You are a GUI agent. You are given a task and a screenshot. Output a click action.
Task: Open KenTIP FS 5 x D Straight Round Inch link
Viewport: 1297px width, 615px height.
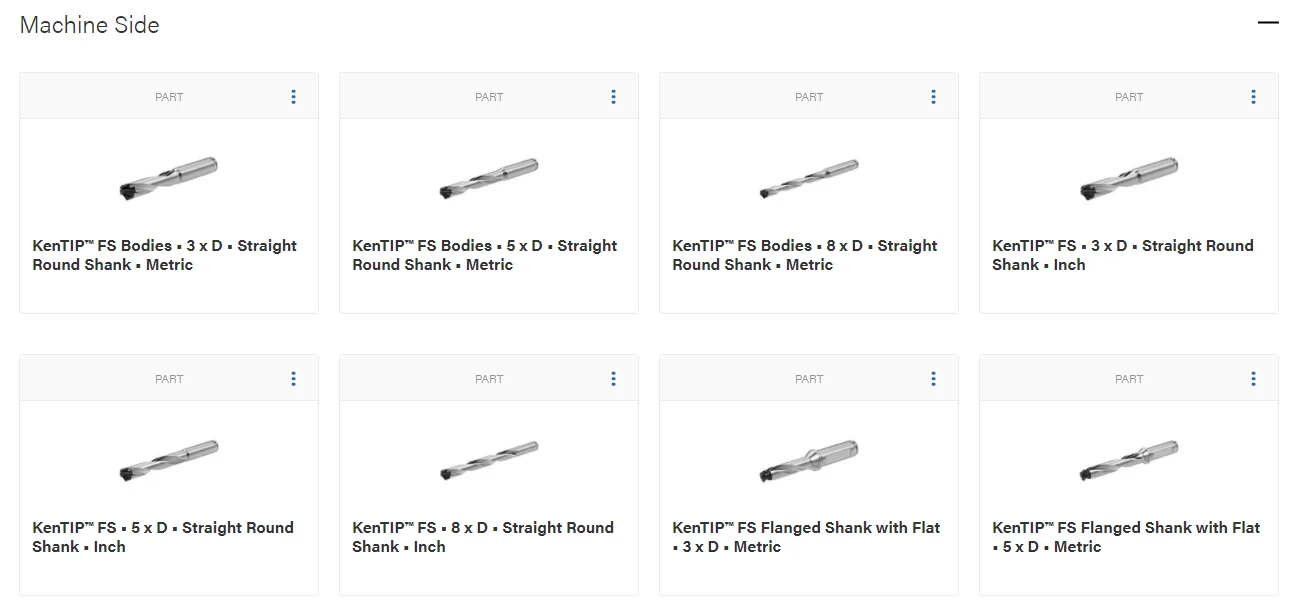click(163, 537)
